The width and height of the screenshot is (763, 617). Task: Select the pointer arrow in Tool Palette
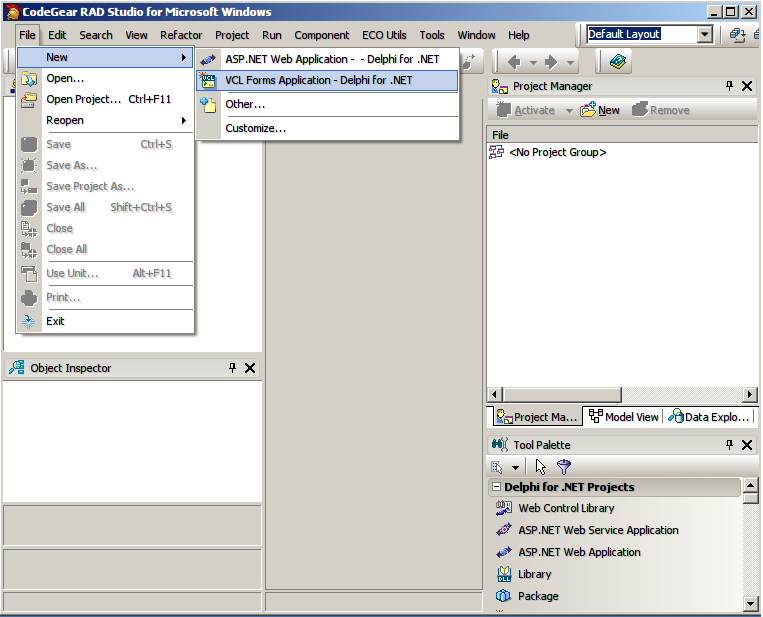[541, 466]
